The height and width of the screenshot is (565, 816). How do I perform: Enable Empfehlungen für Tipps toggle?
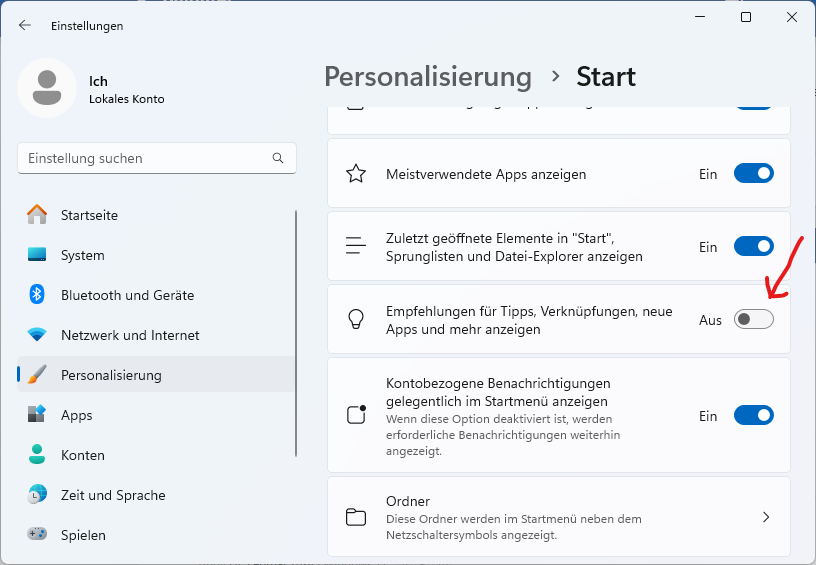pos(753,319)
